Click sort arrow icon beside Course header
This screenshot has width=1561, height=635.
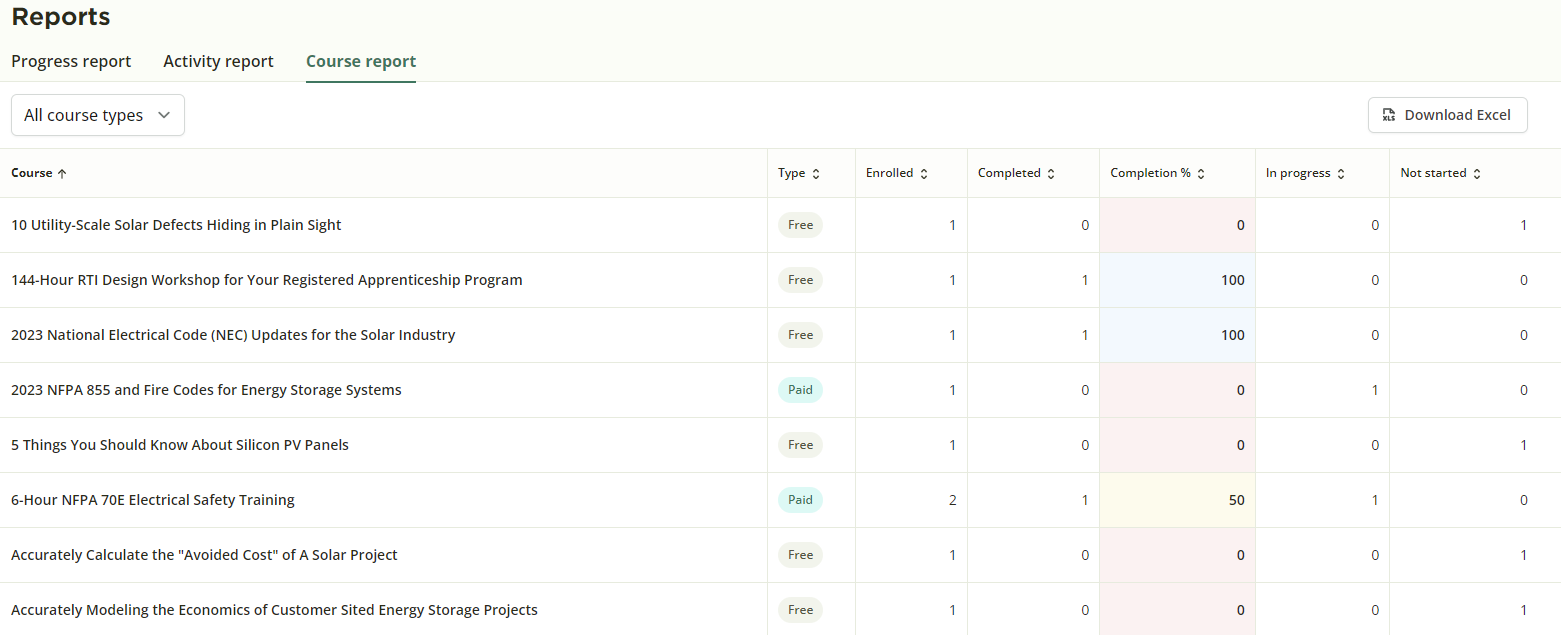62,173
